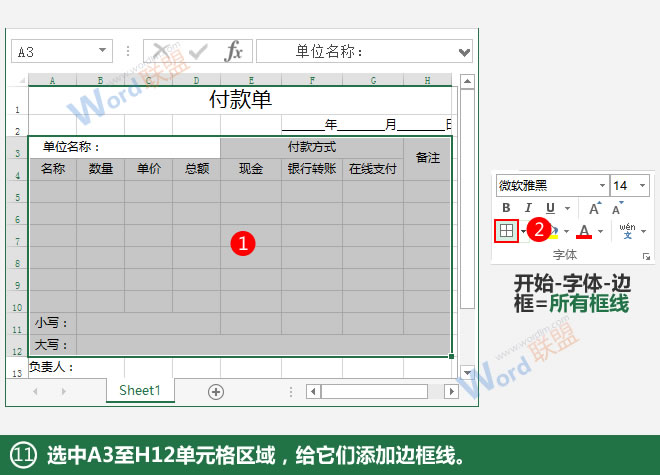Toggle bold formatting
The width and height of the screenshot is (660, 475).
[x=507, y=208]
